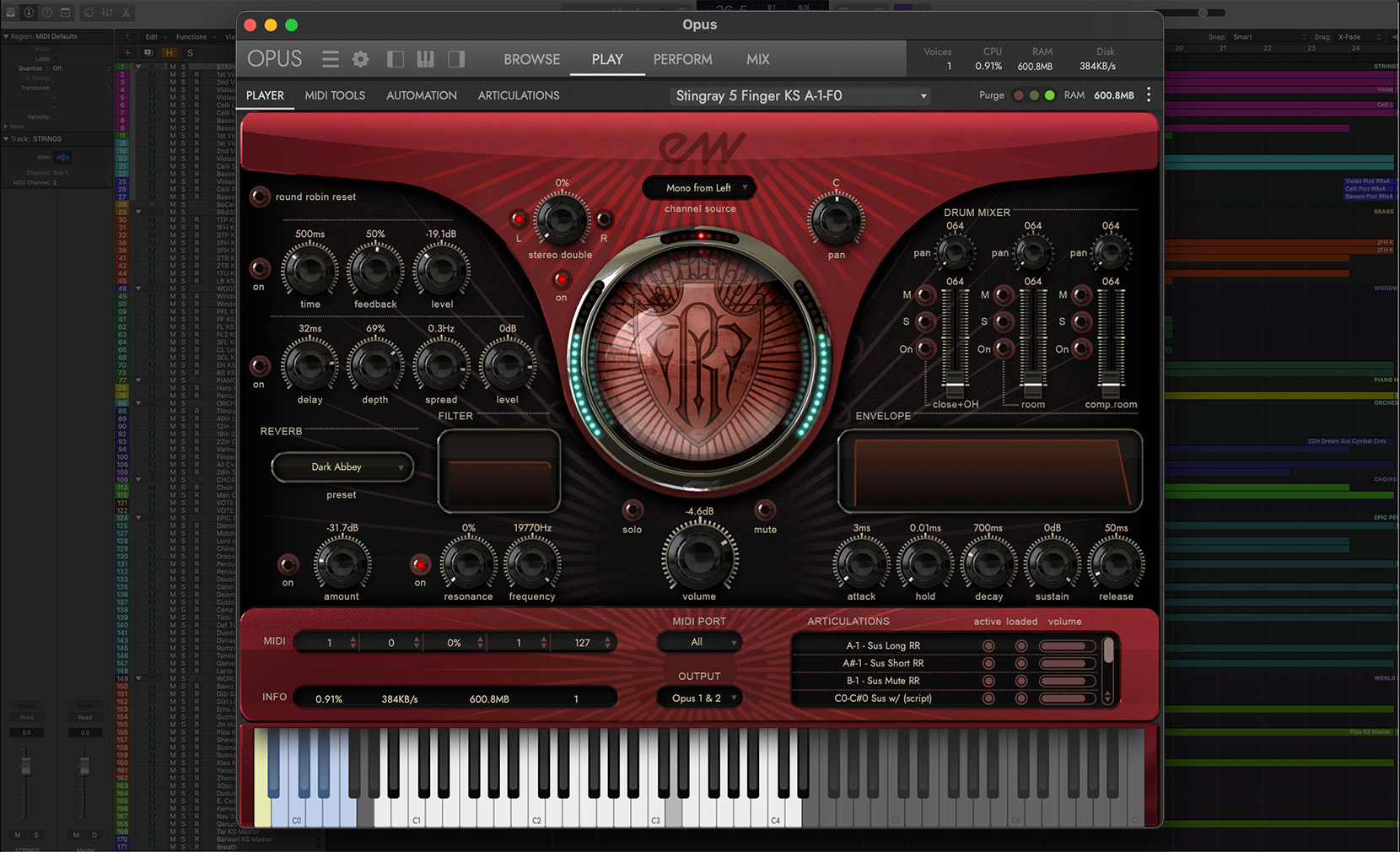This screenshot has height=852, width=1400.
Task: Click the reverb amount knob
Action: point(342,564)
